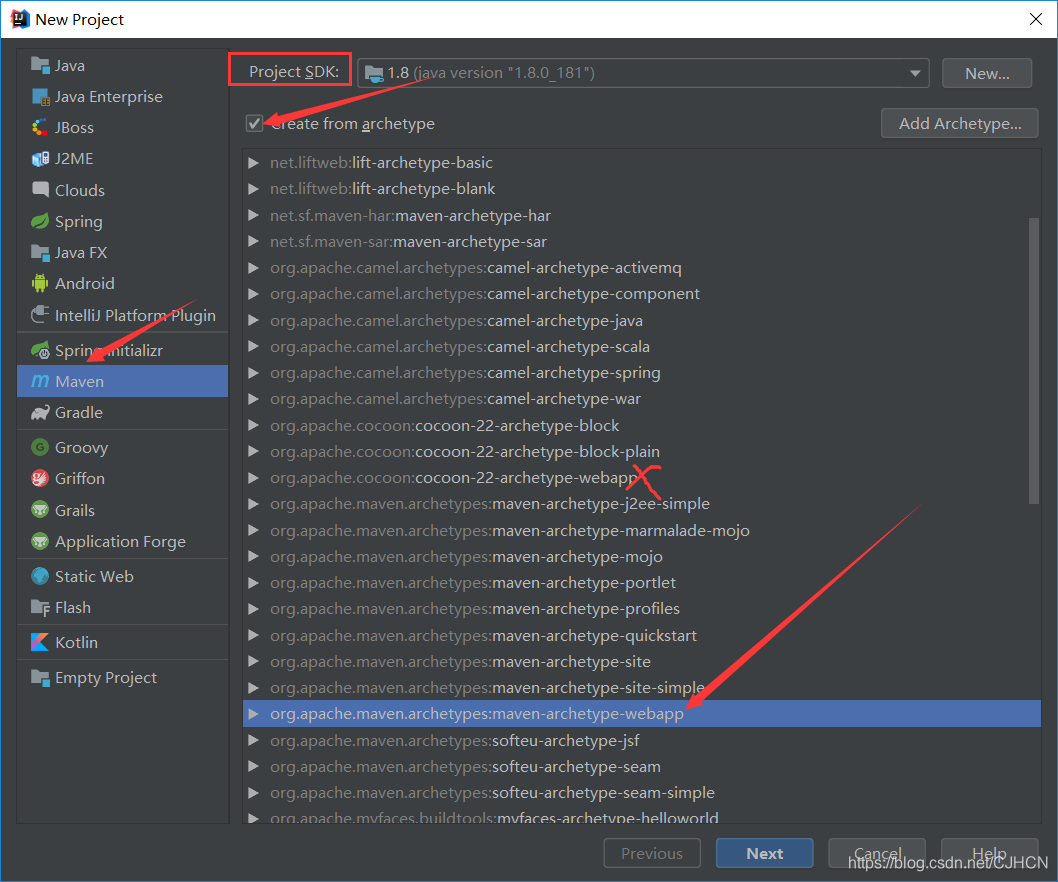Select lift-archetype-blank row

pyautogui.click(x=642, y=189)
